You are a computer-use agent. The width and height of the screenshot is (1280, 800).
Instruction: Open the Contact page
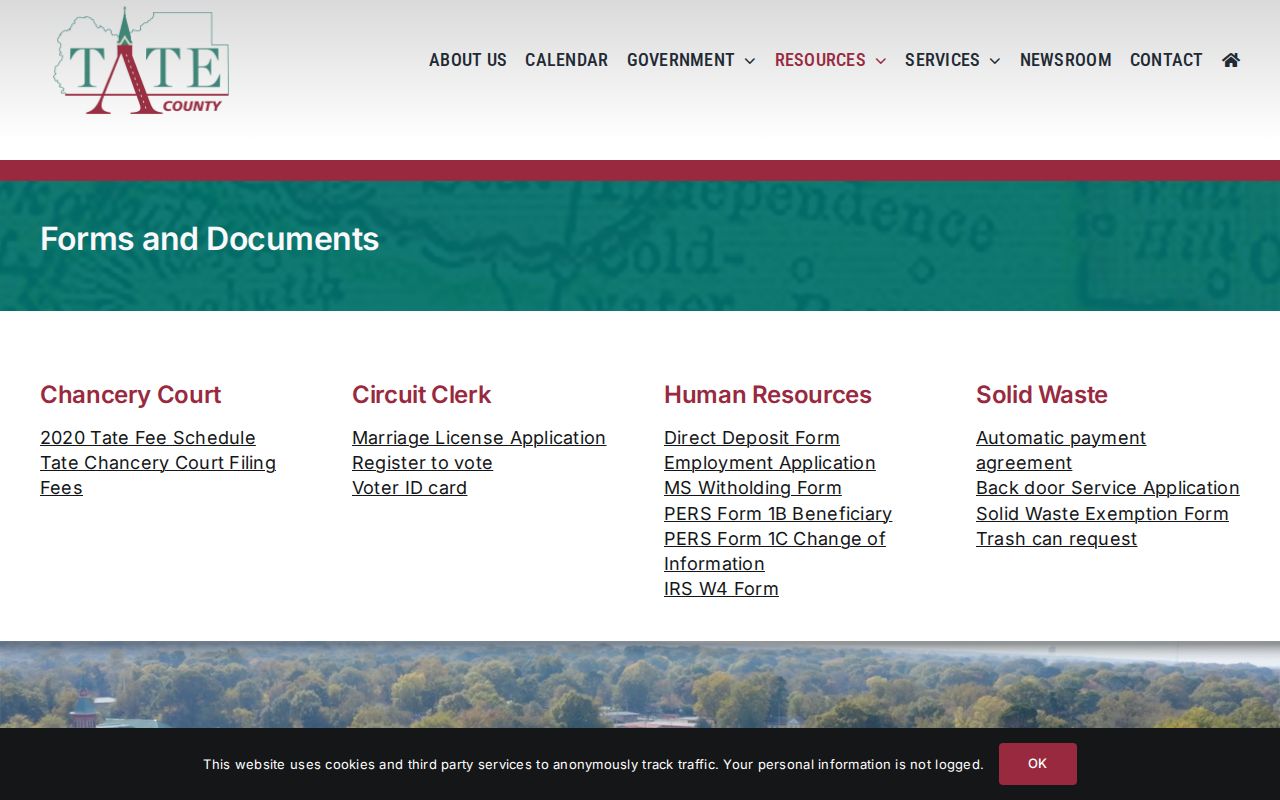tap(1166, 60)
